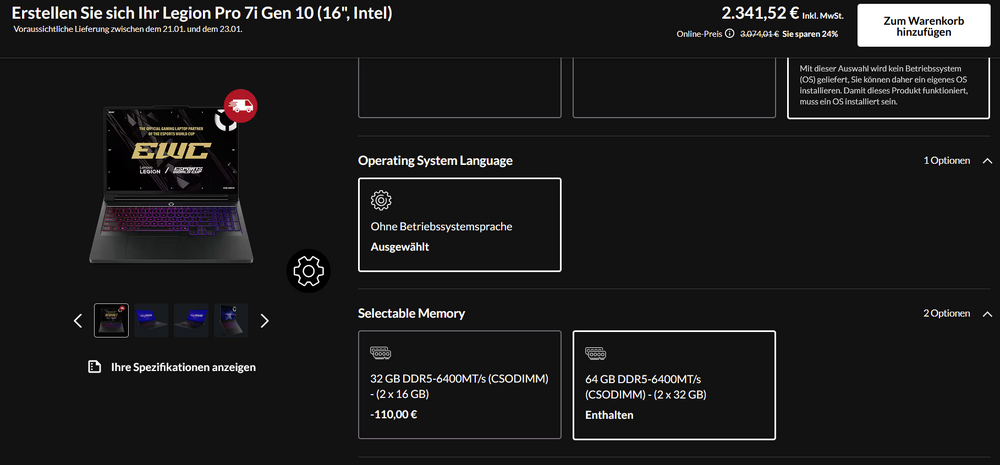Screen dimensions: 1000x465
Task: Select 64 GB DDR5-6400MT/s memory option
Action: [x=673, y=385]
